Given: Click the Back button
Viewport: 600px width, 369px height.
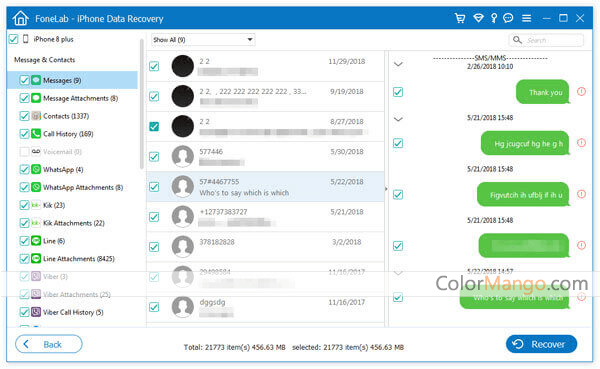Looking at the screenshot, I should click(x=49, y=344).
